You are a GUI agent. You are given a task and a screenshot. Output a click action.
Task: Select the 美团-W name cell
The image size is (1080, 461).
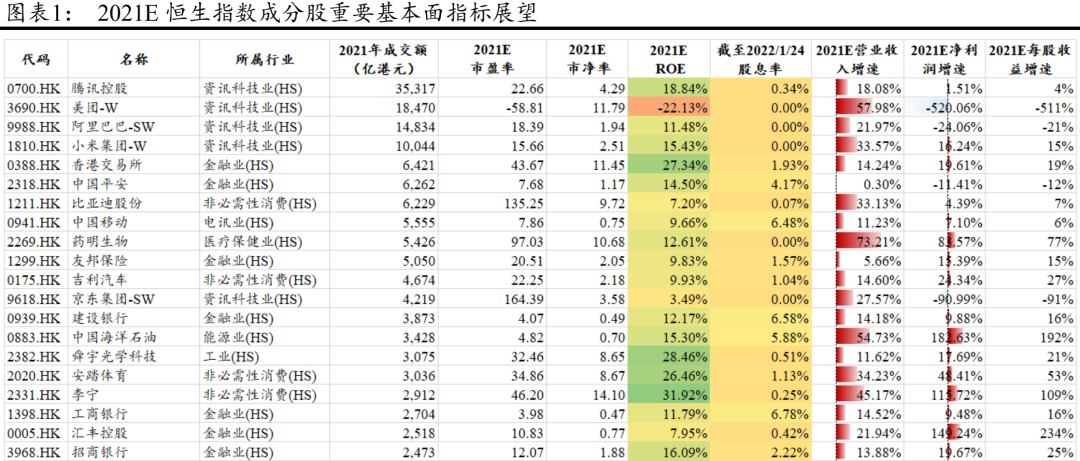pos(96,107)
